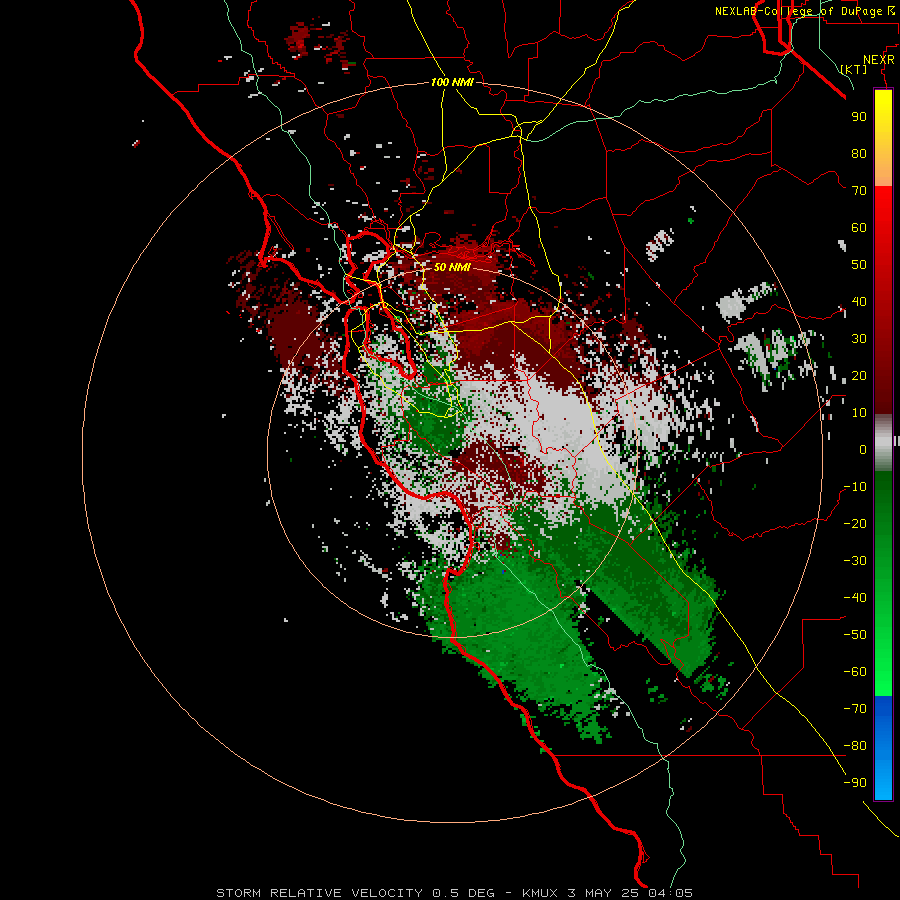Click the "50" value on the scale
This screenshot has width=900, height=900.
point(859,265)
